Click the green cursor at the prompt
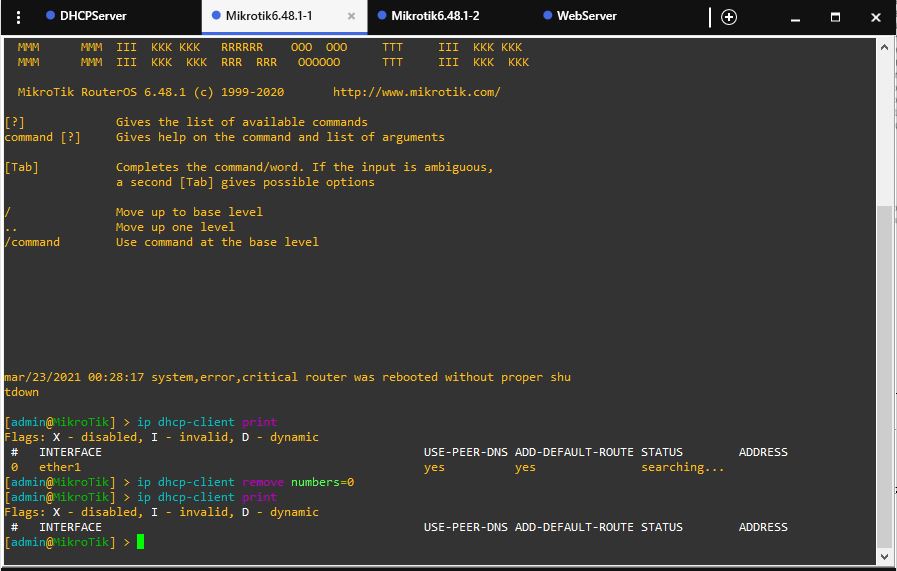The width and height of the screenshot is (897, 571). [x=141, y=542]
